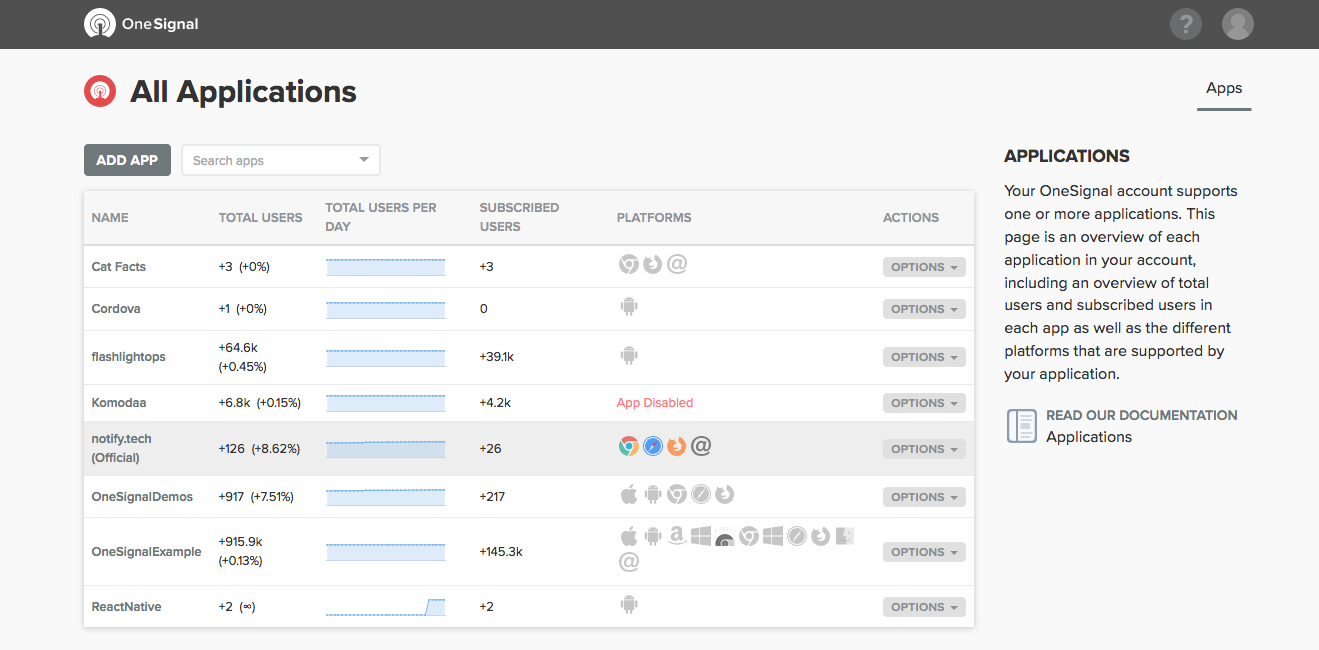Click the Apple icon in OneSignalExample row
Viewport: 1319px width, 650px height.
[x=629, y=536]
